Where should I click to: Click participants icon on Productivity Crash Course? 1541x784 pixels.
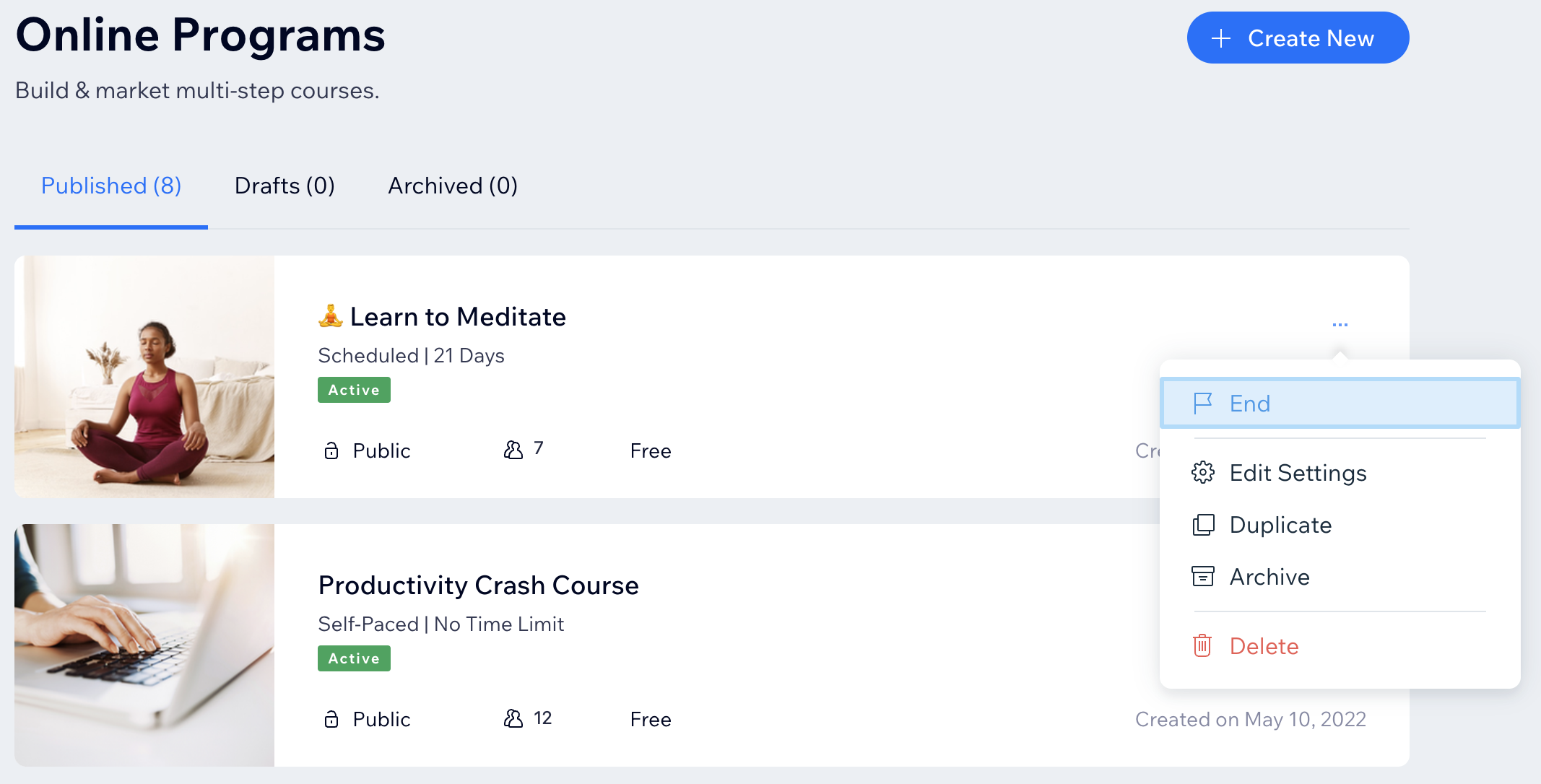(x=513, y=718)
